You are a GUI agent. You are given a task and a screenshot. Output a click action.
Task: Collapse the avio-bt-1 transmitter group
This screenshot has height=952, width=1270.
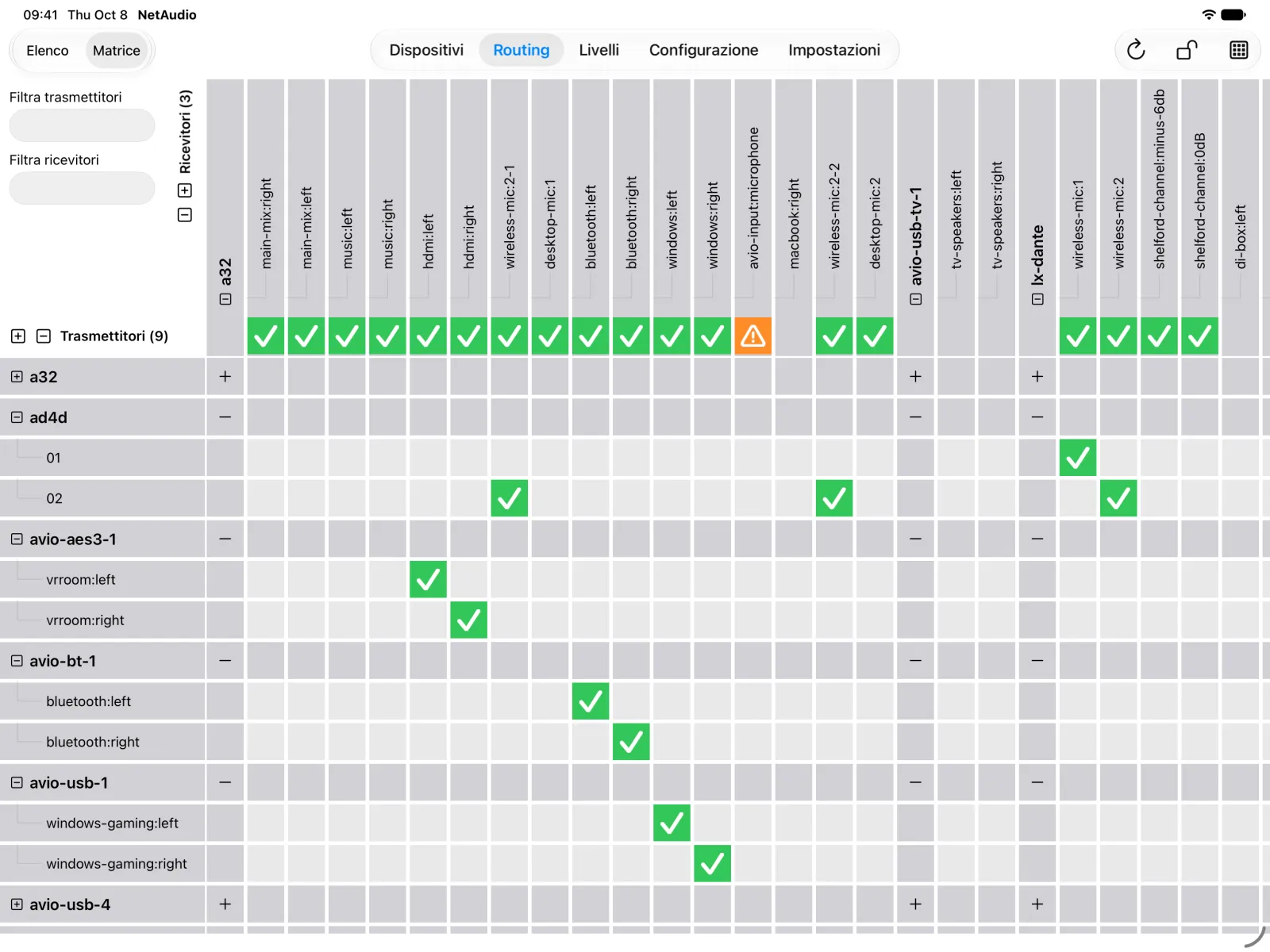(17, 661)
